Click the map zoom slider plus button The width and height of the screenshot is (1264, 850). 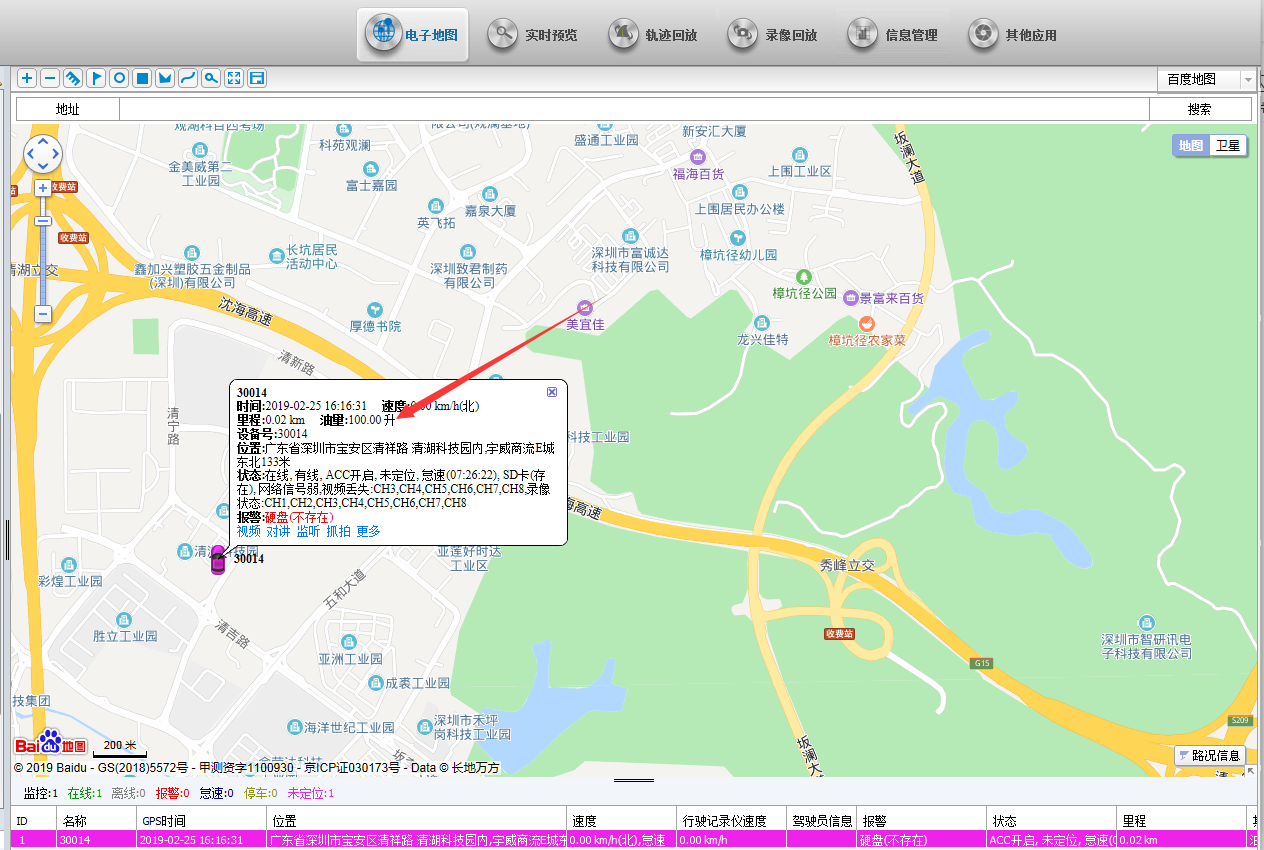(x=43, y=188)
